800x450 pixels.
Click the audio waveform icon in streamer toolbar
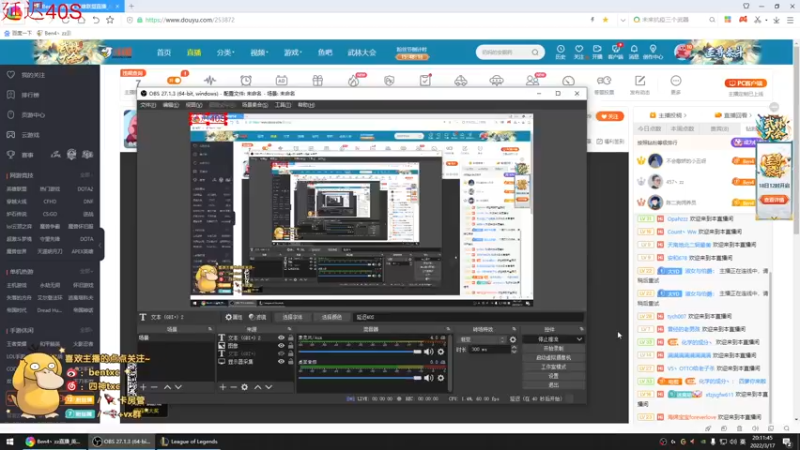210,80
